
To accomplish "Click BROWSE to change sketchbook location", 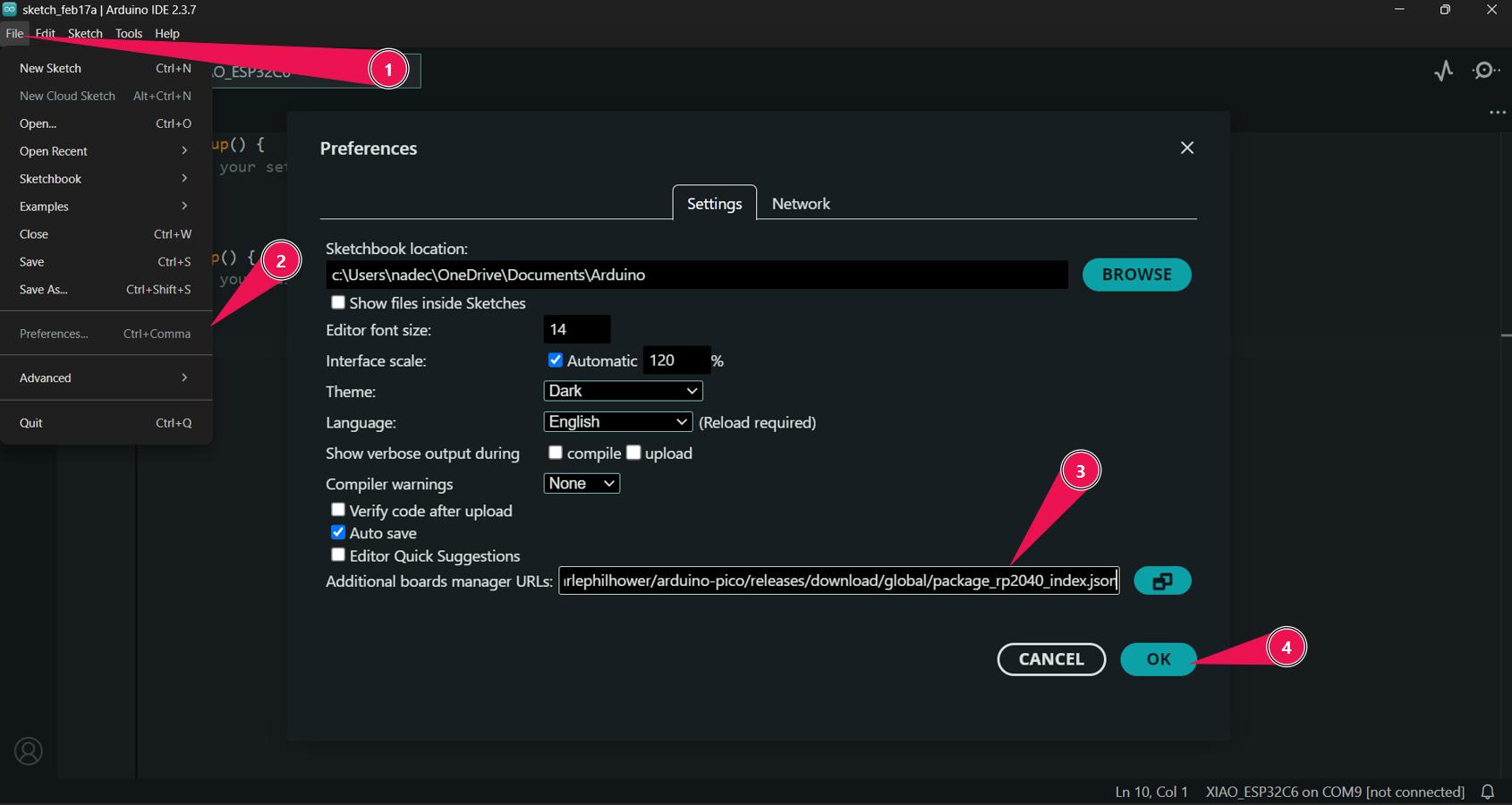I will [1136, 275].
